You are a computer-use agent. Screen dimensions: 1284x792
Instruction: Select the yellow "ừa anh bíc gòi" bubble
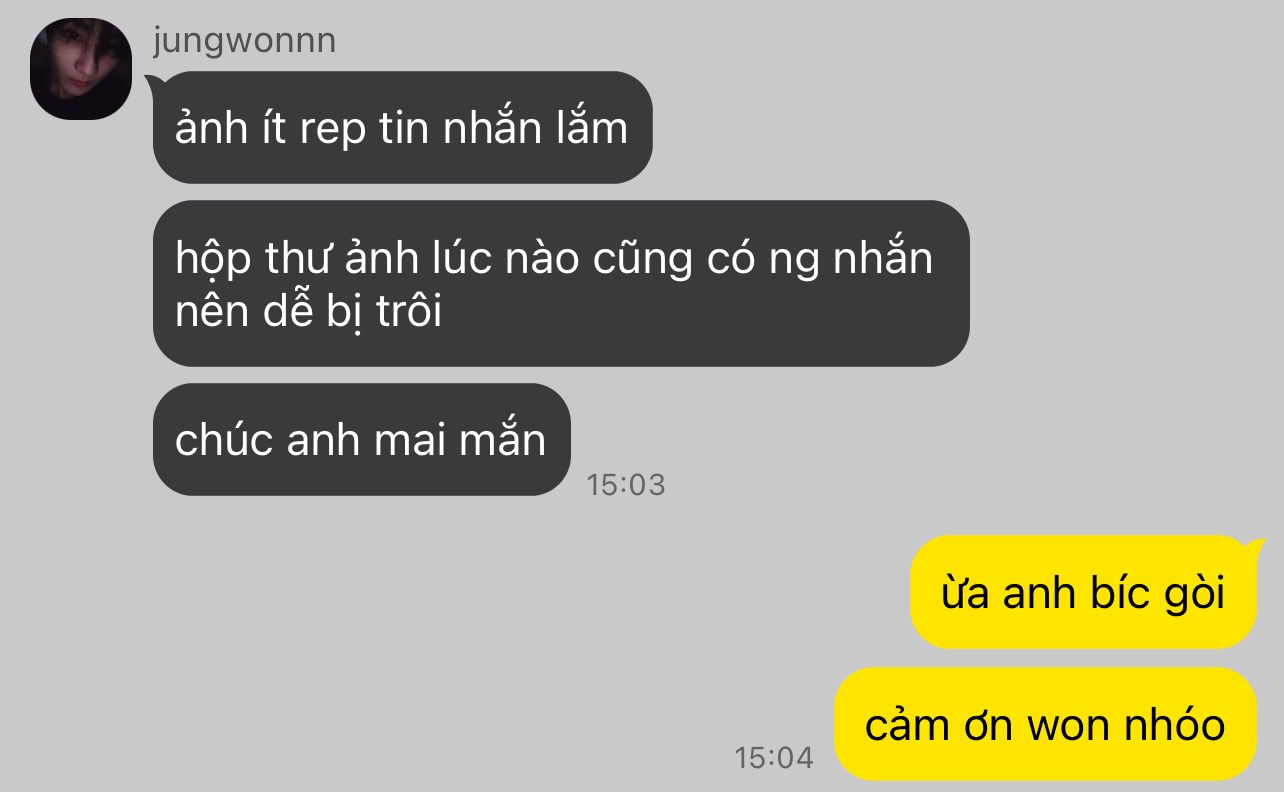coord(1084,592)
